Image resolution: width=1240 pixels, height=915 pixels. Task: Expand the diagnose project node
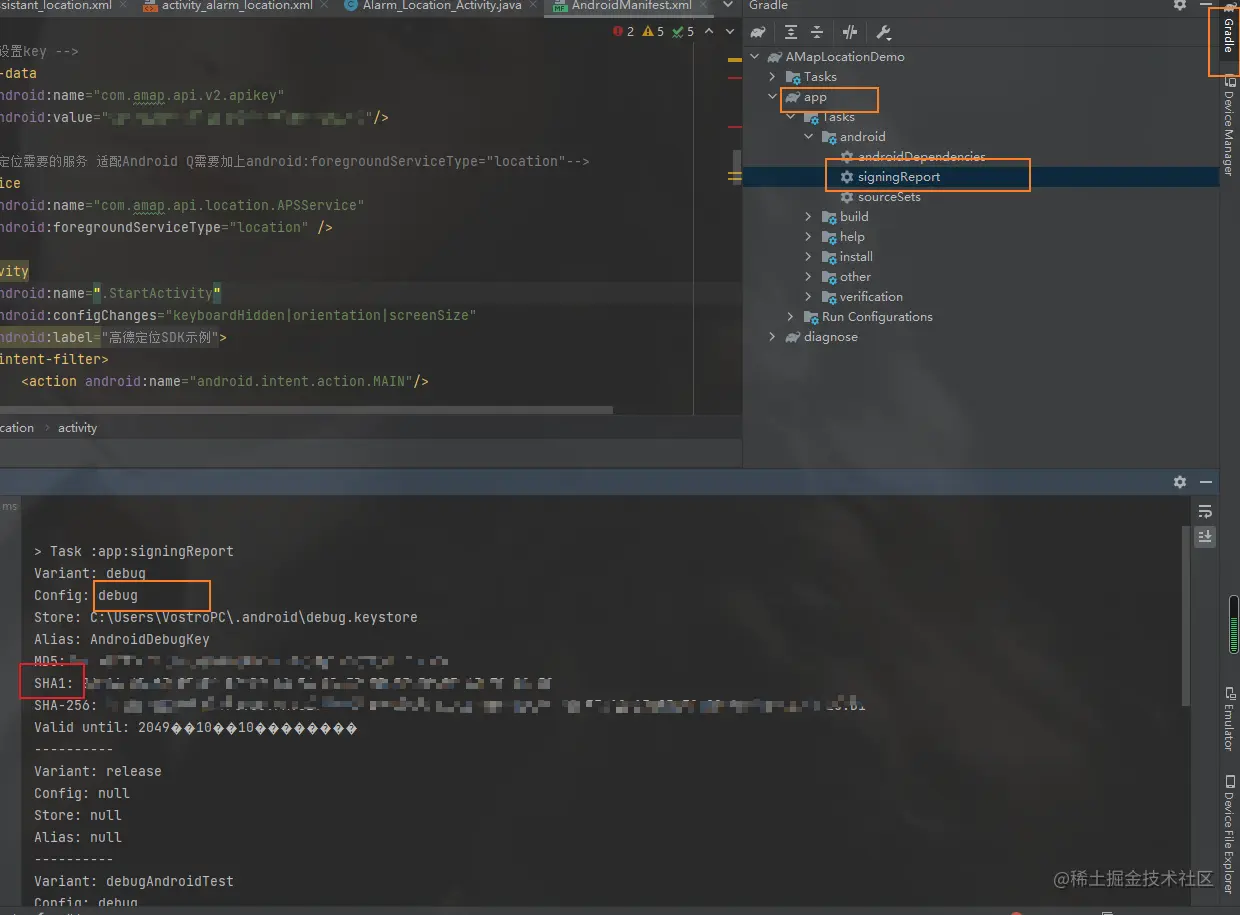772,337
